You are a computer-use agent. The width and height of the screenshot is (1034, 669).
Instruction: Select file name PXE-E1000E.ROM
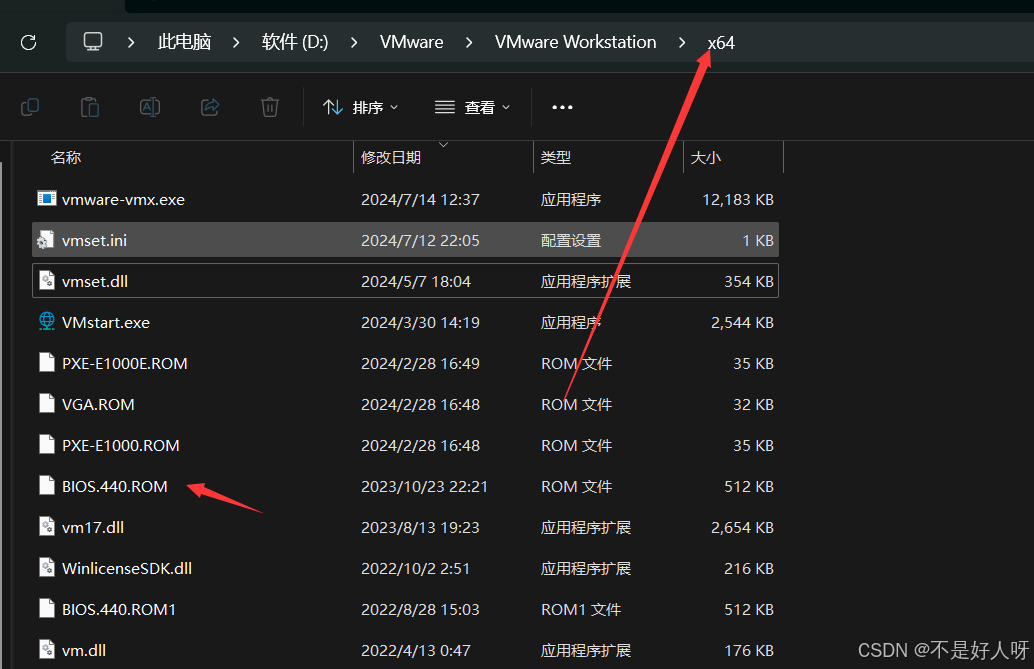[x=125, y=364]
